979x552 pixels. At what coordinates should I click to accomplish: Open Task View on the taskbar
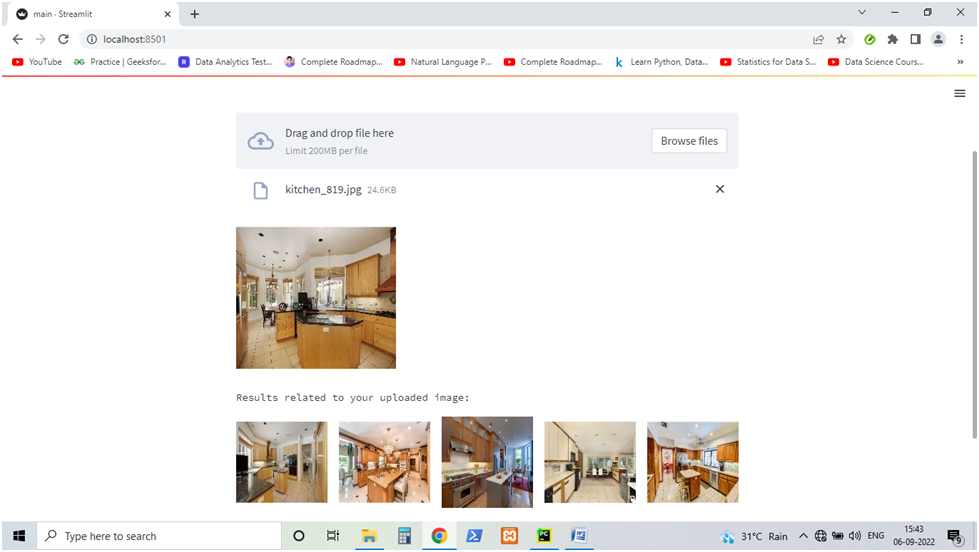tap(333, 536)
